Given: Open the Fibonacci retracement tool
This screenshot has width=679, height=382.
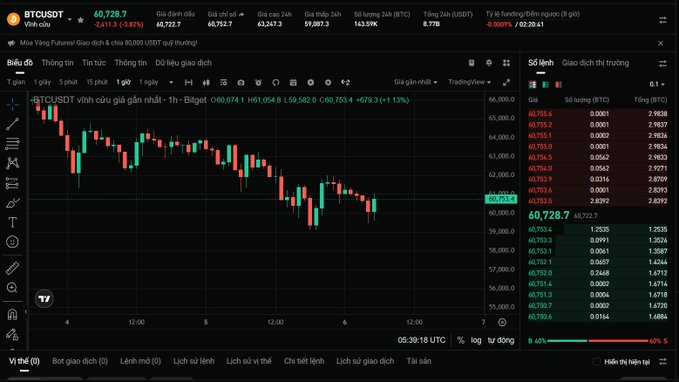Looking at the screenshot, I should point(13,143).
